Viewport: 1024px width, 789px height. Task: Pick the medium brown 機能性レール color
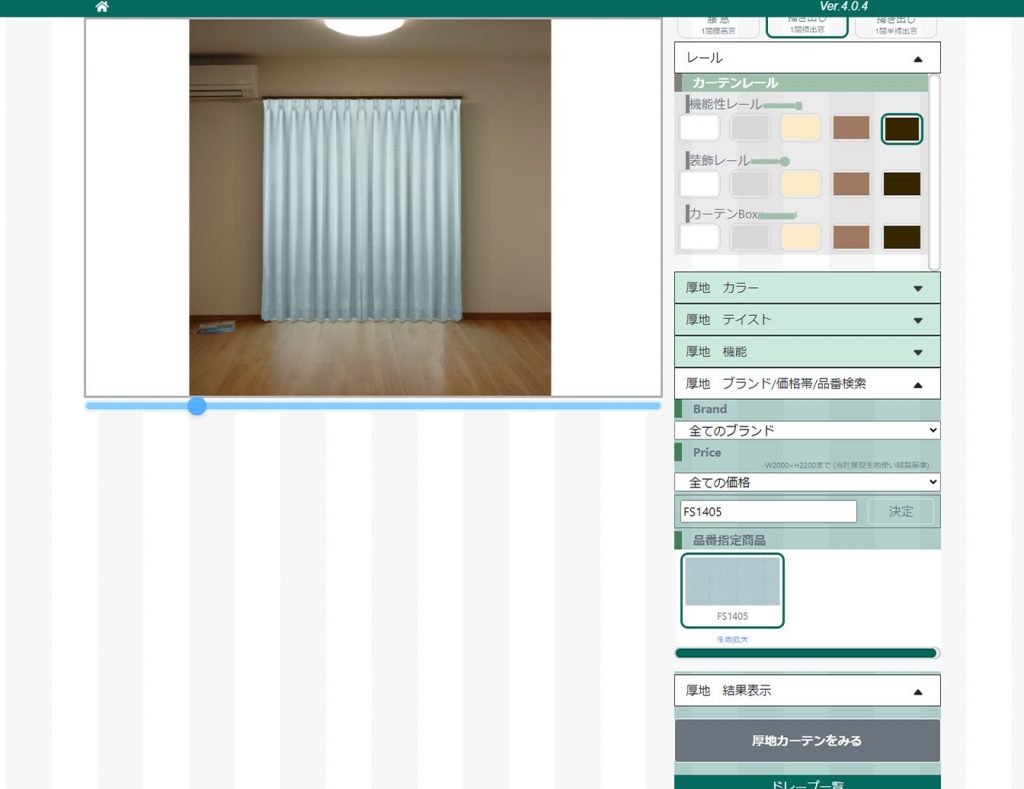click(851, 128)
